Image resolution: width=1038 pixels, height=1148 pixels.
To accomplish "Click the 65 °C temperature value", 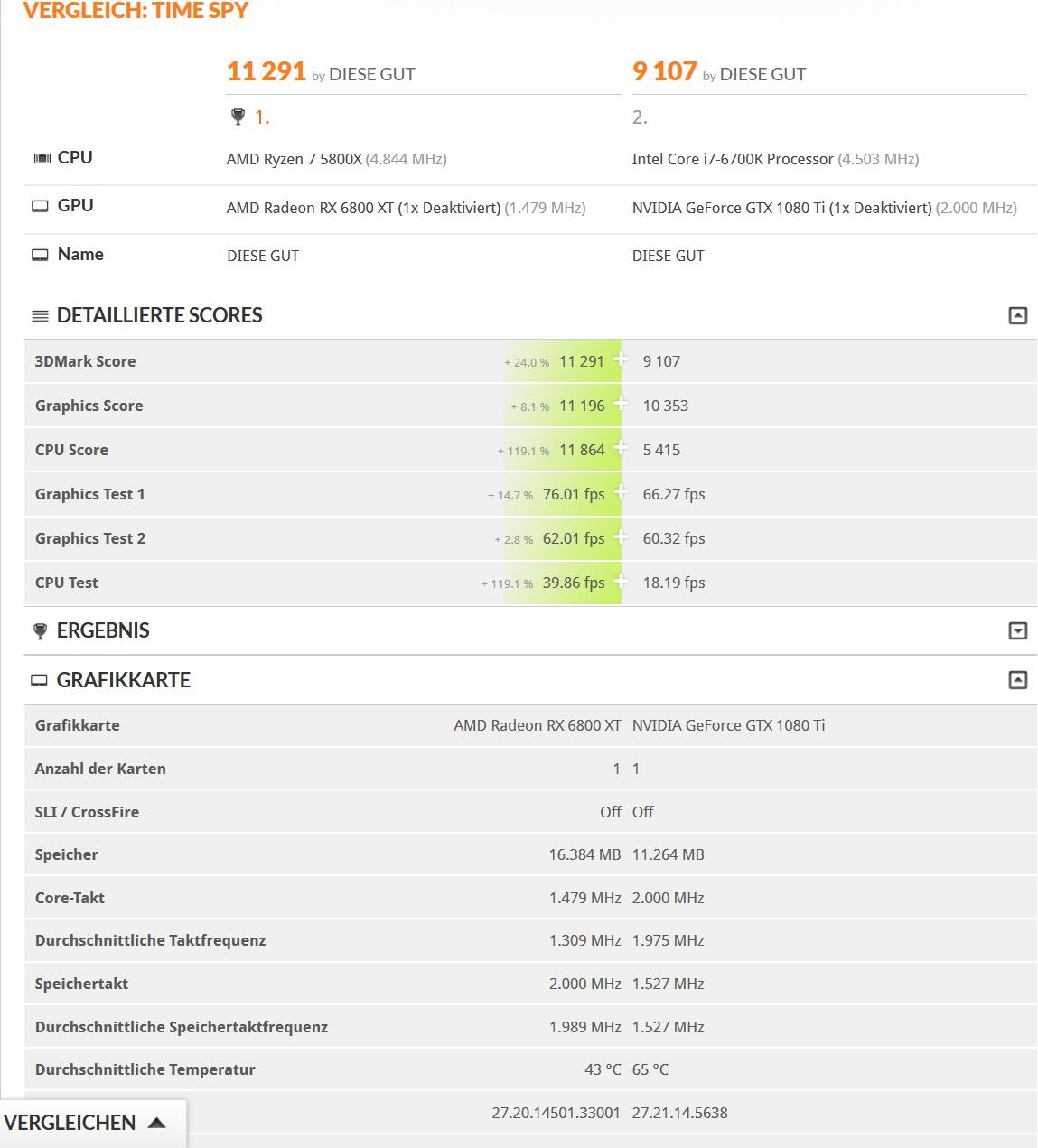I will point(650,1069).
